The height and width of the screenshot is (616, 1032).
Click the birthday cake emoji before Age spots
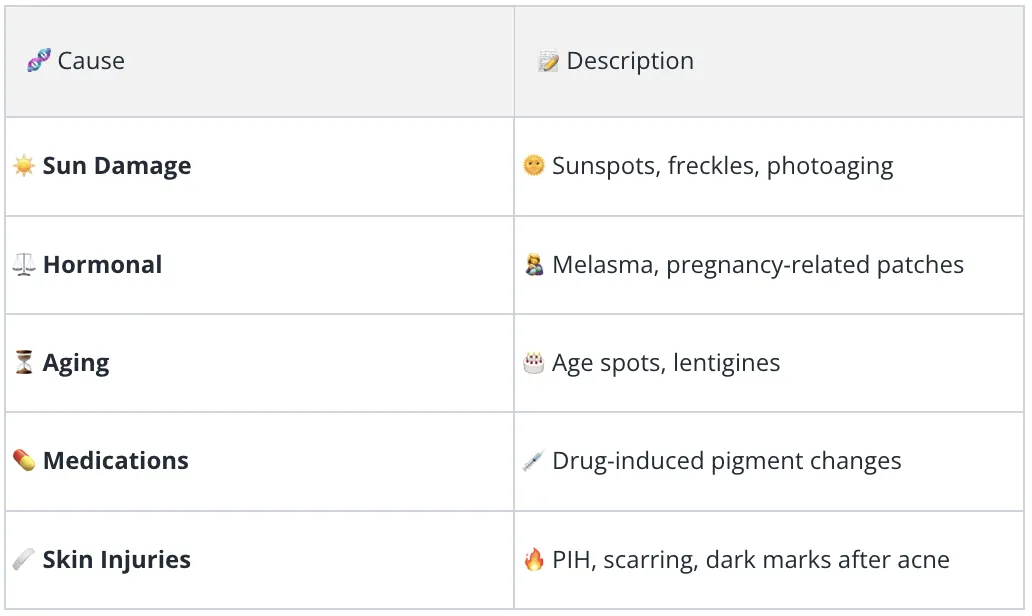tap(534, 363)
